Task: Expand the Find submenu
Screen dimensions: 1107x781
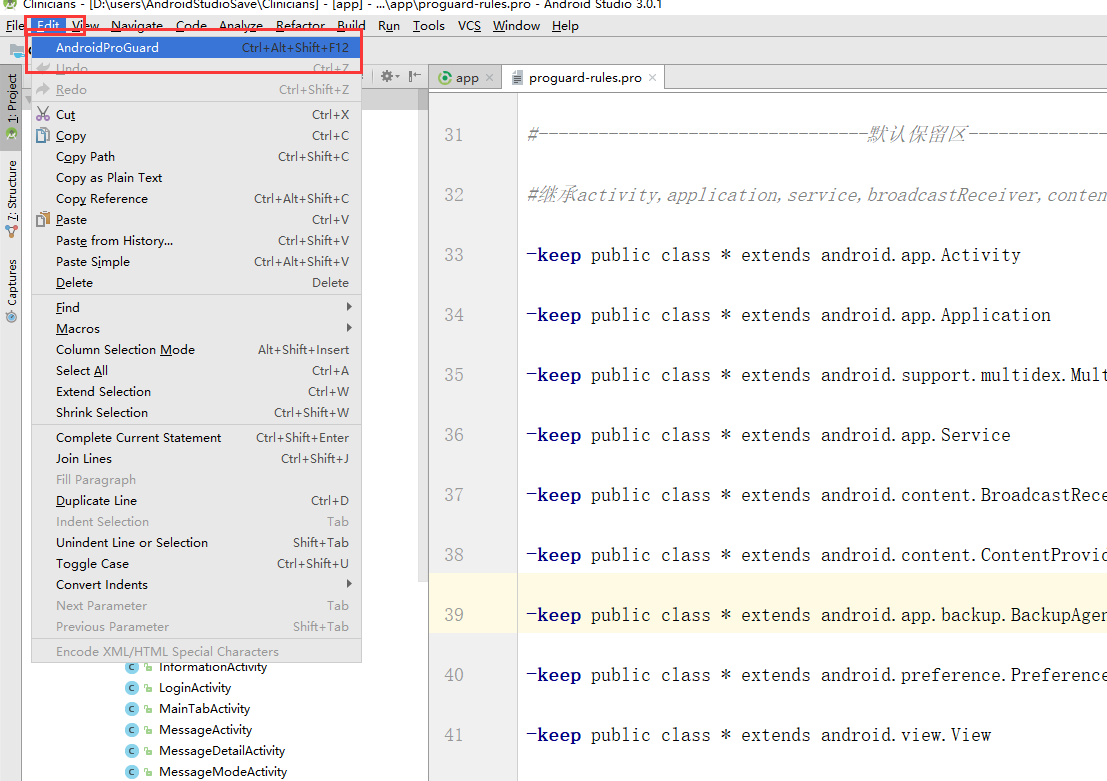Action: 196,307
